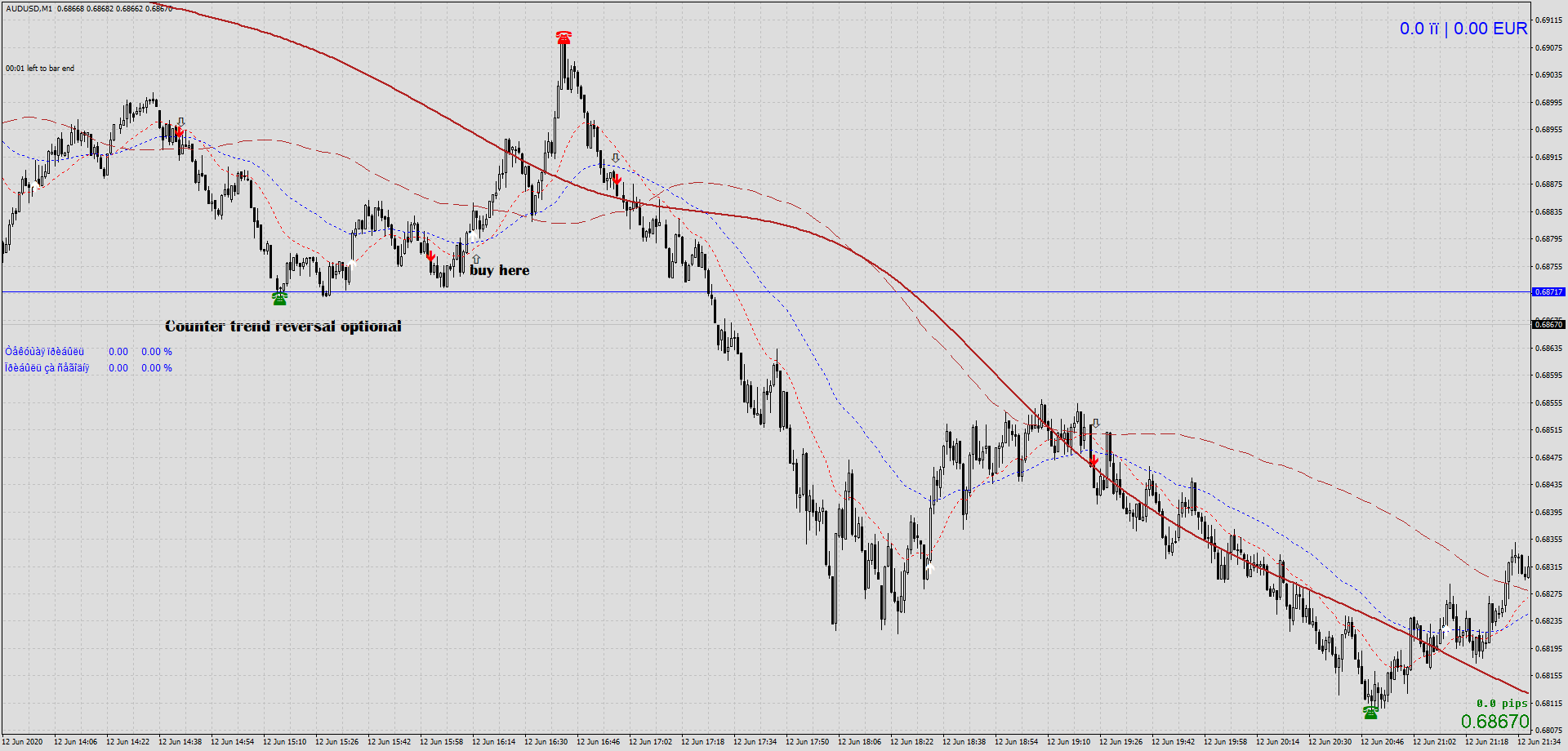This screenshot has height=751, width=1568.
Task: Click the "12 Jun 16:30" time axis label
Action: pyautogui.click(x=546, y=742)
